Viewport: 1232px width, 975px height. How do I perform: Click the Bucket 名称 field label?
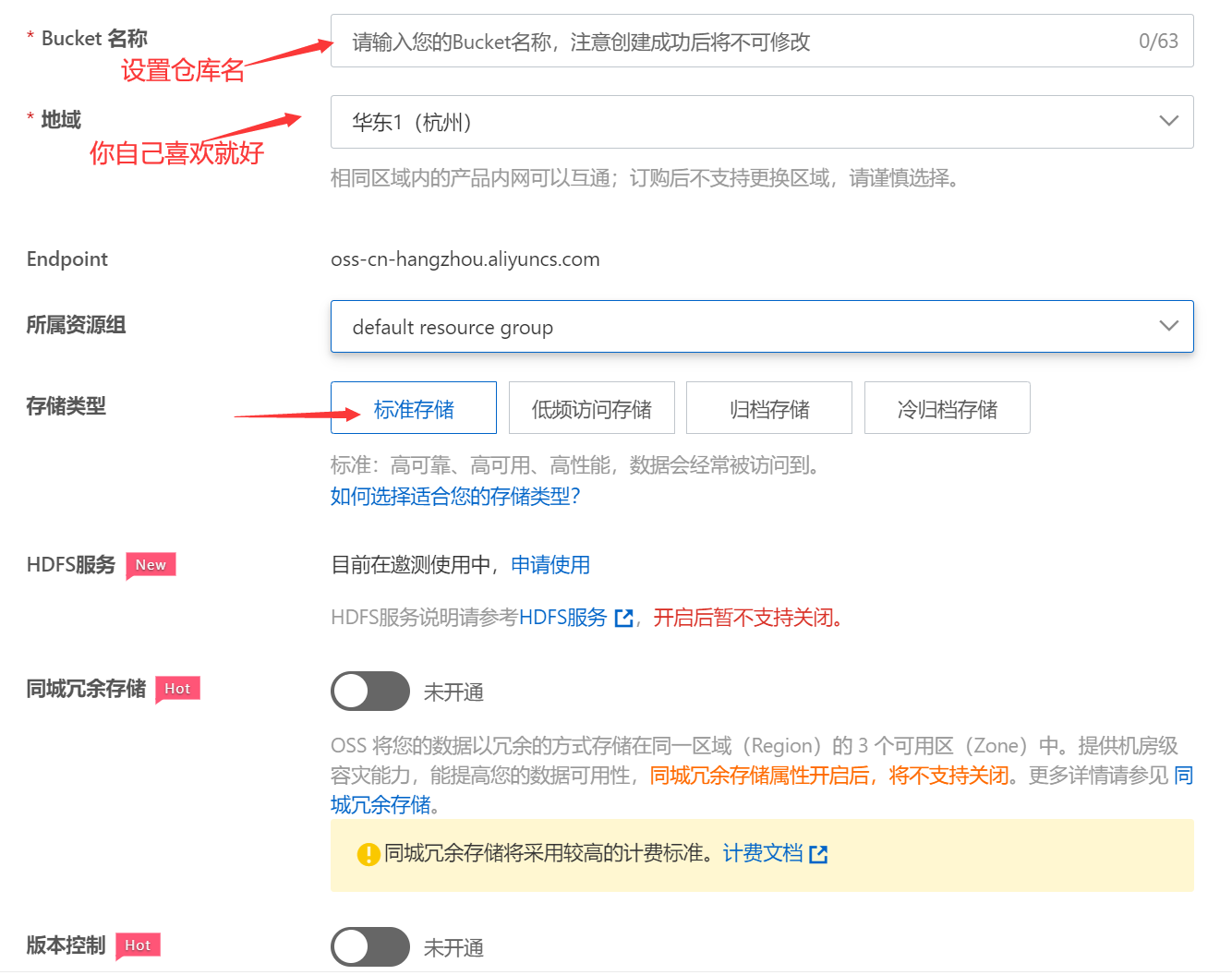click(94, 39)
